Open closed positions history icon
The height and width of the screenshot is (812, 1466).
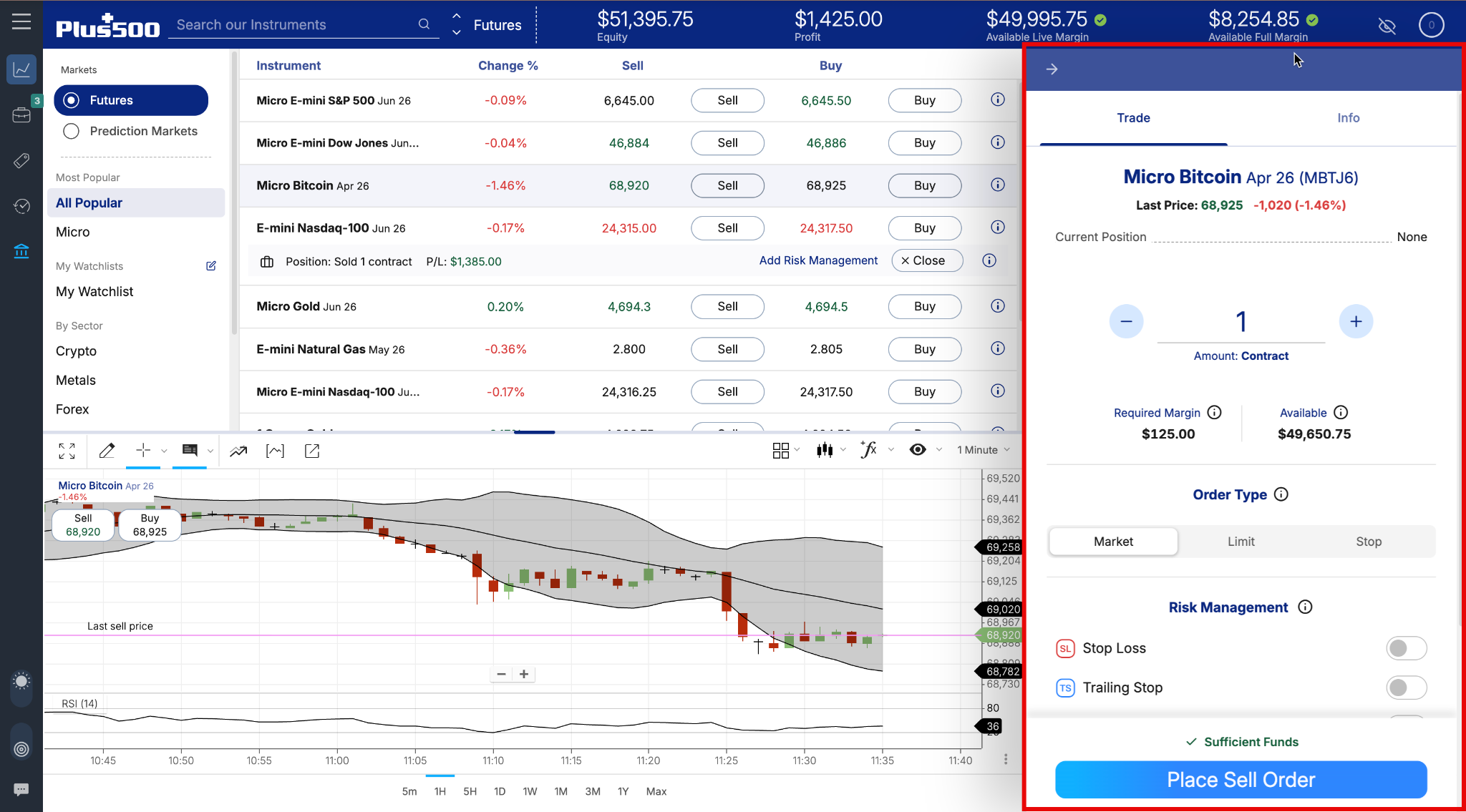click(x=21, y=206)
